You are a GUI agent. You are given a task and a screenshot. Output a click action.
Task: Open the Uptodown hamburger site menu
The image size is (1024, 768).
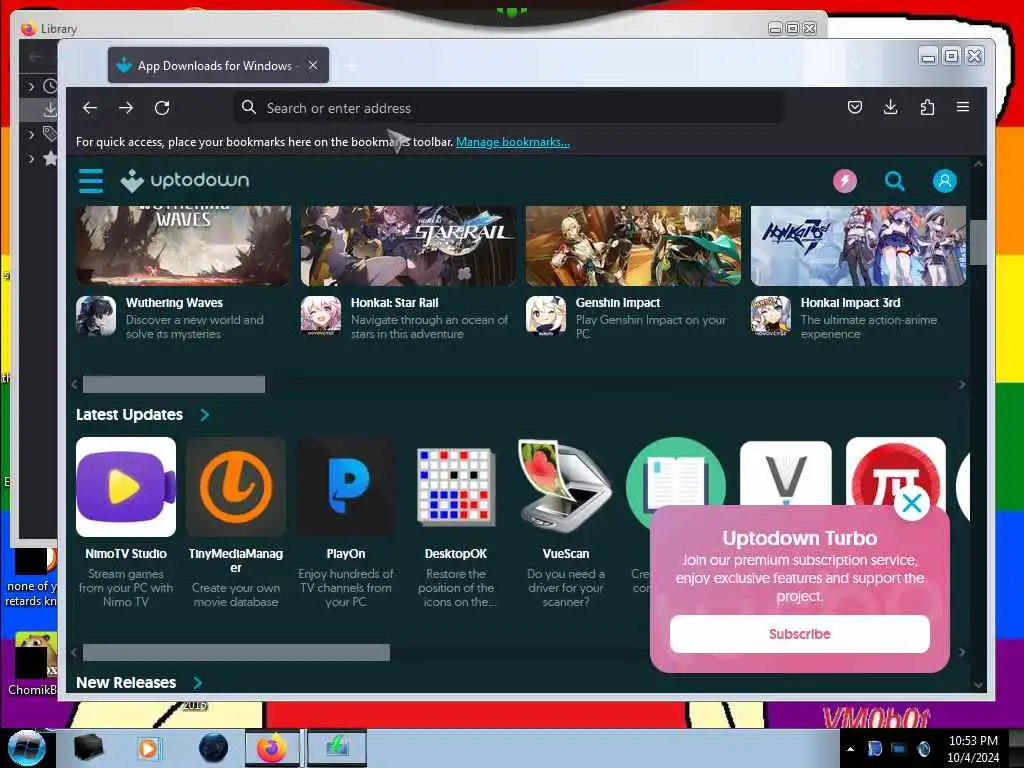pyautogui.click(x=91, y=181)
